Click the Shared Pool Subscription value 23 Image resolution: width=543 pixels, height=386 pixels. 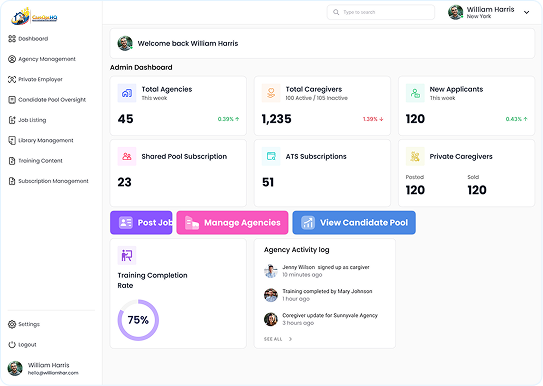pos(124,182)
